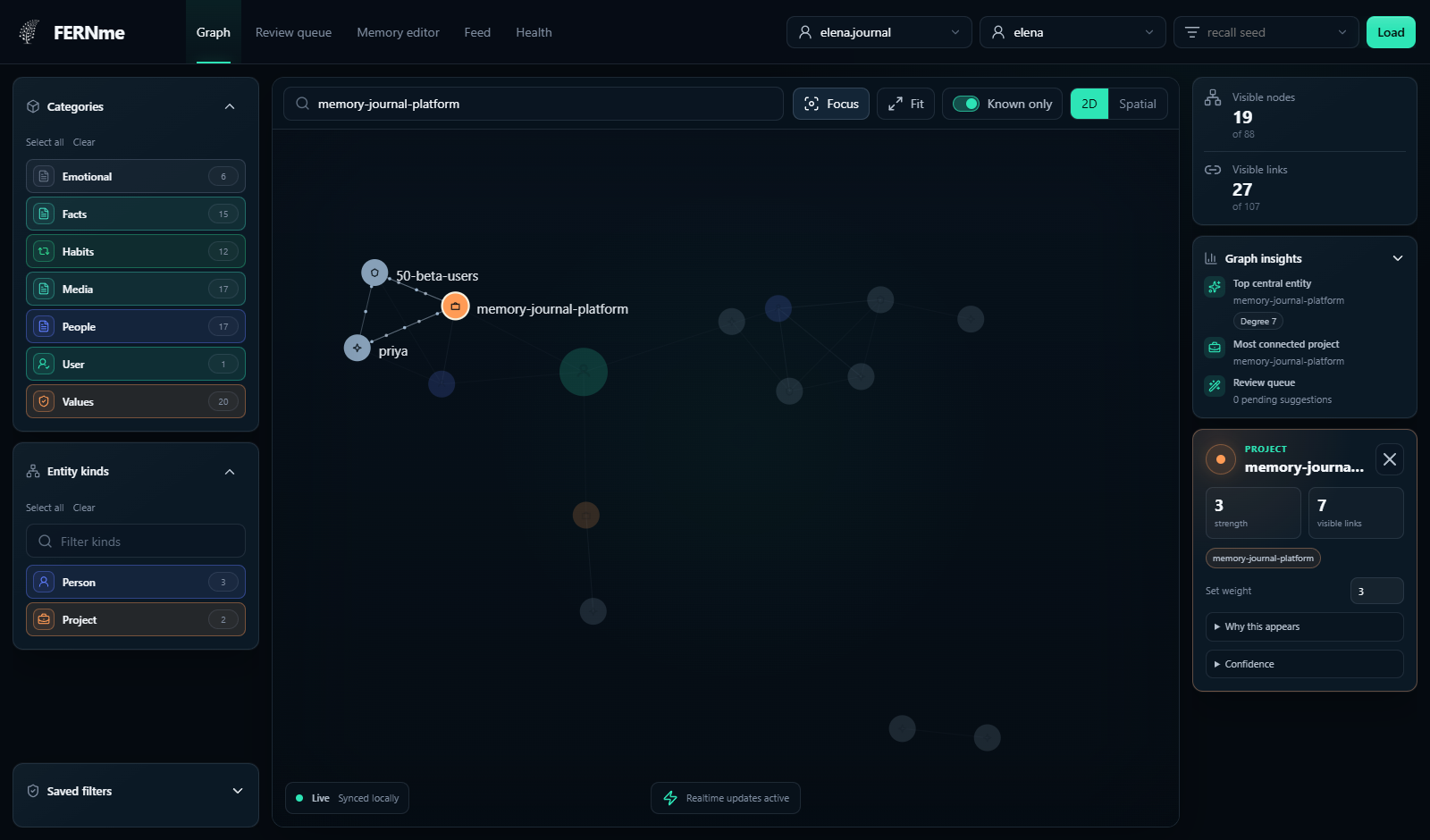Click the graph search field

point(534,104)
